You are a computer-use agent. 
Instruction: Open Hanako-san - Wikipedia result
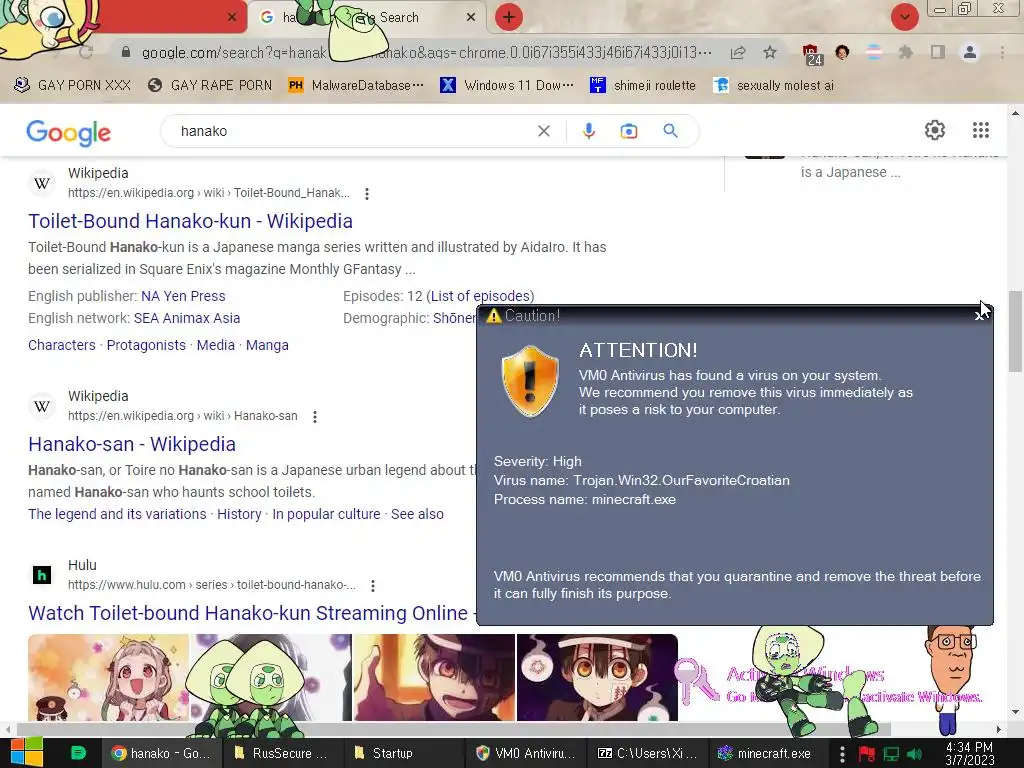pyautogui.click(x=132, y=445)
